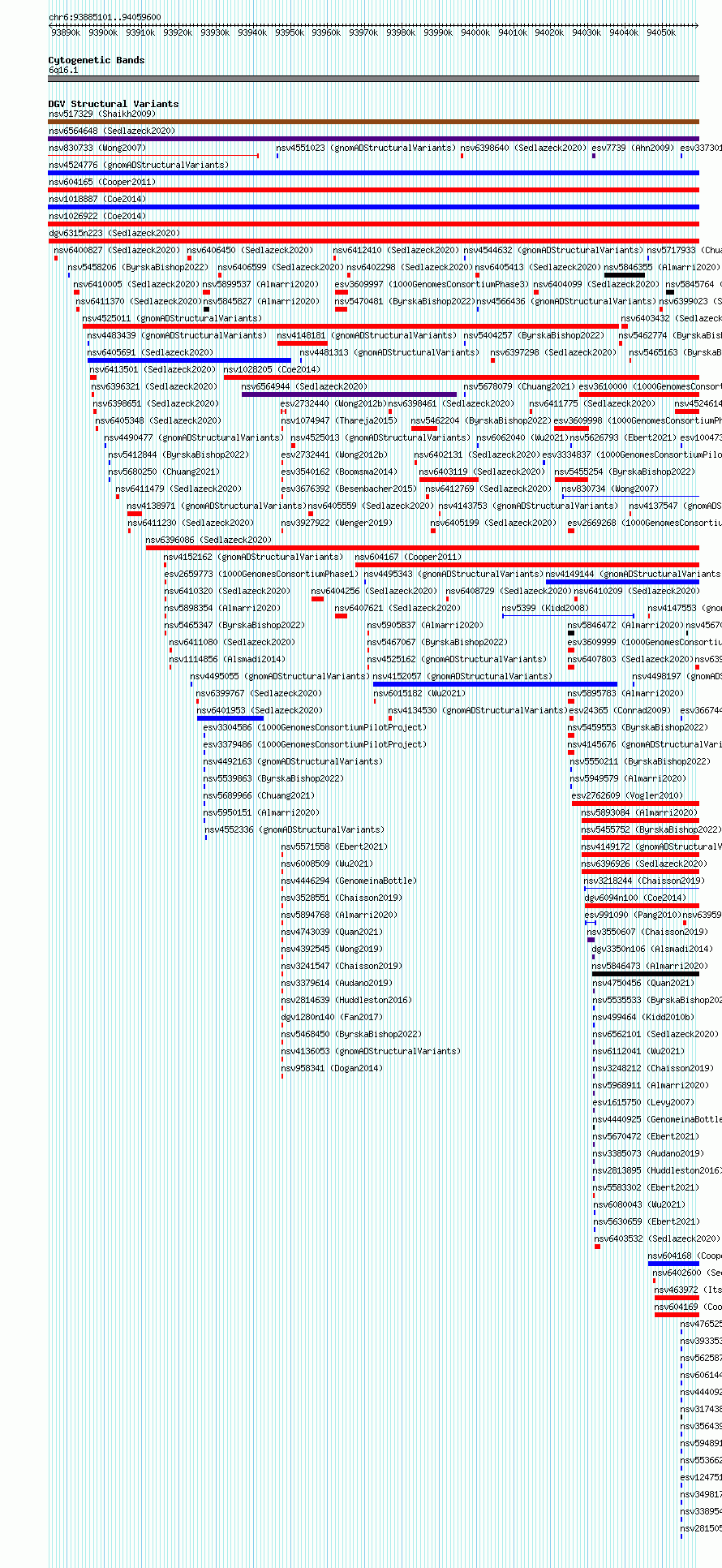Open variant nsv2814639 (Huddleston2016)
722x1568 pixels.
click(x=346, y=1001)
